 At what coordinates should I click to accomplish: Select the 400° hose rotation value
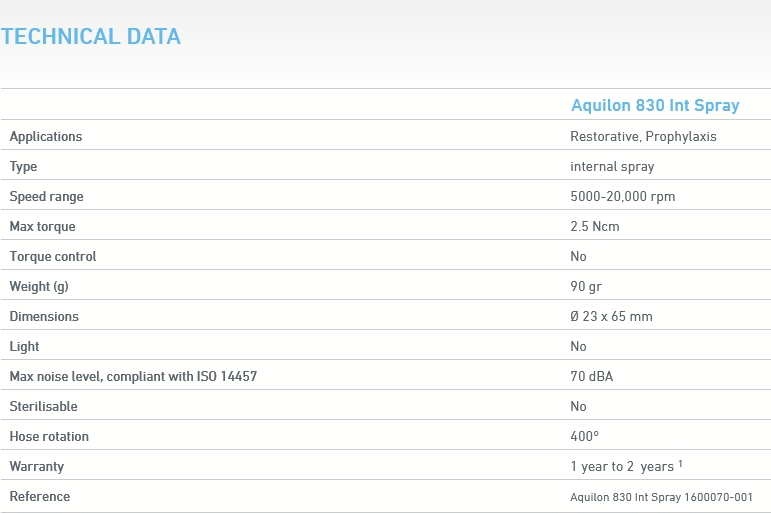[585, 436]
